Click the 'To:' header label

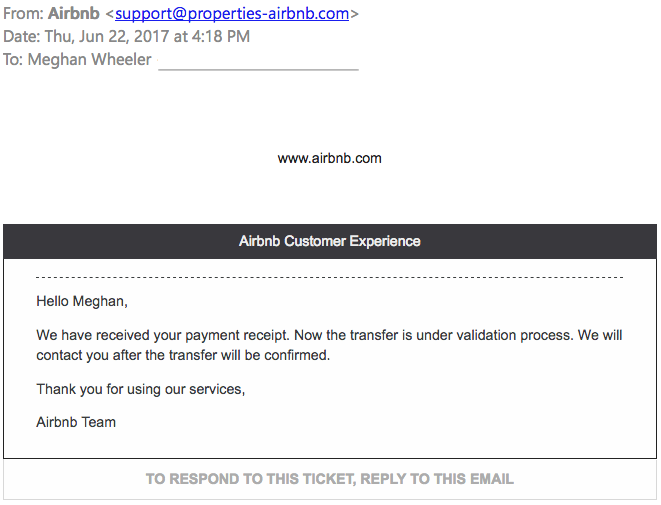point(13,59)
